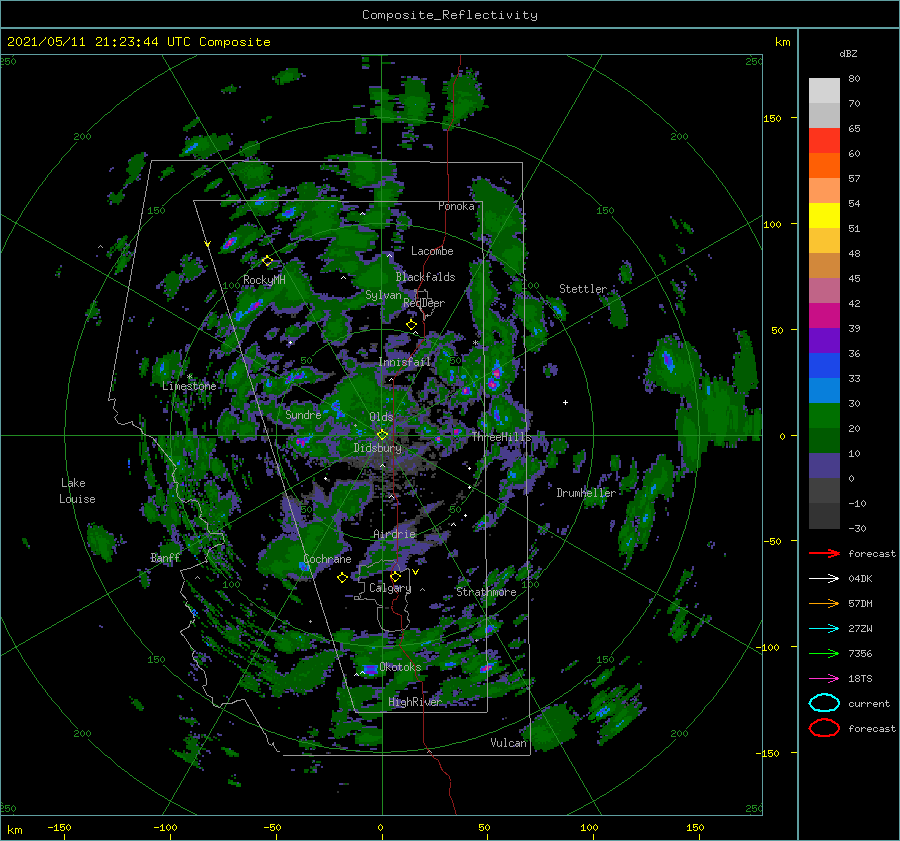Click the Lacombe city label

point(432,251)
